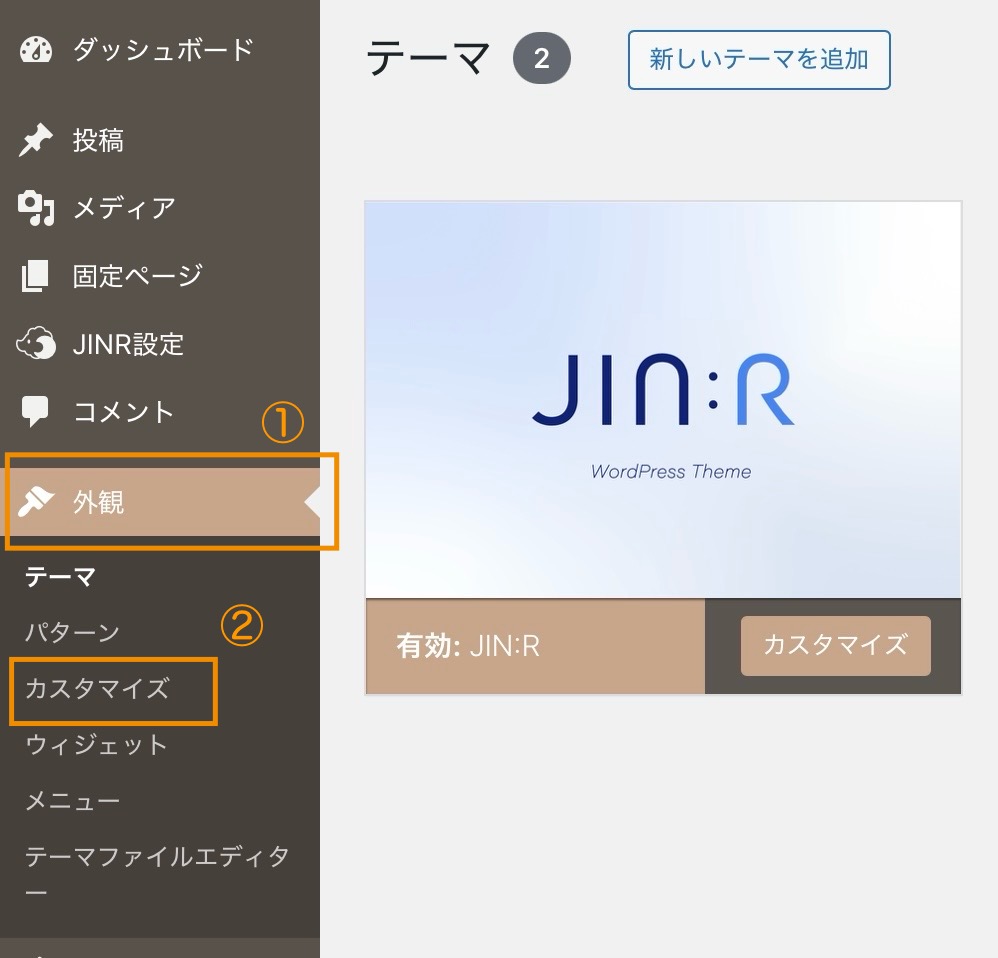Click the media camera-and-note icon

click(x=36, y=208)
